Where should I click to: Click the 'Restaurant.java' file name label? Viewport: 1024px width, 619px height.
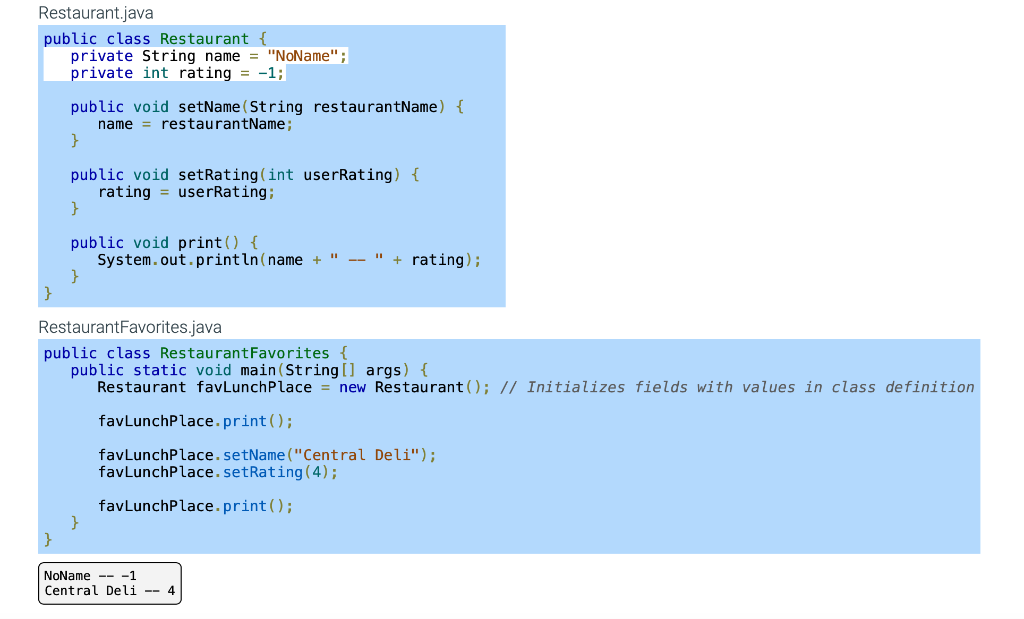[x=96, y=13]
